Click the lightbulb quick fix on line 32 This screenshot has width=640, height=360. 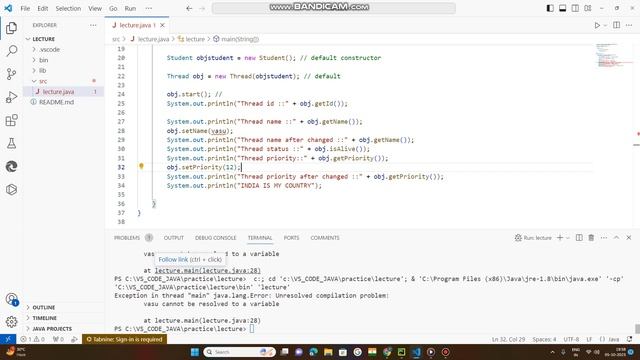click(x=141, y=166)
